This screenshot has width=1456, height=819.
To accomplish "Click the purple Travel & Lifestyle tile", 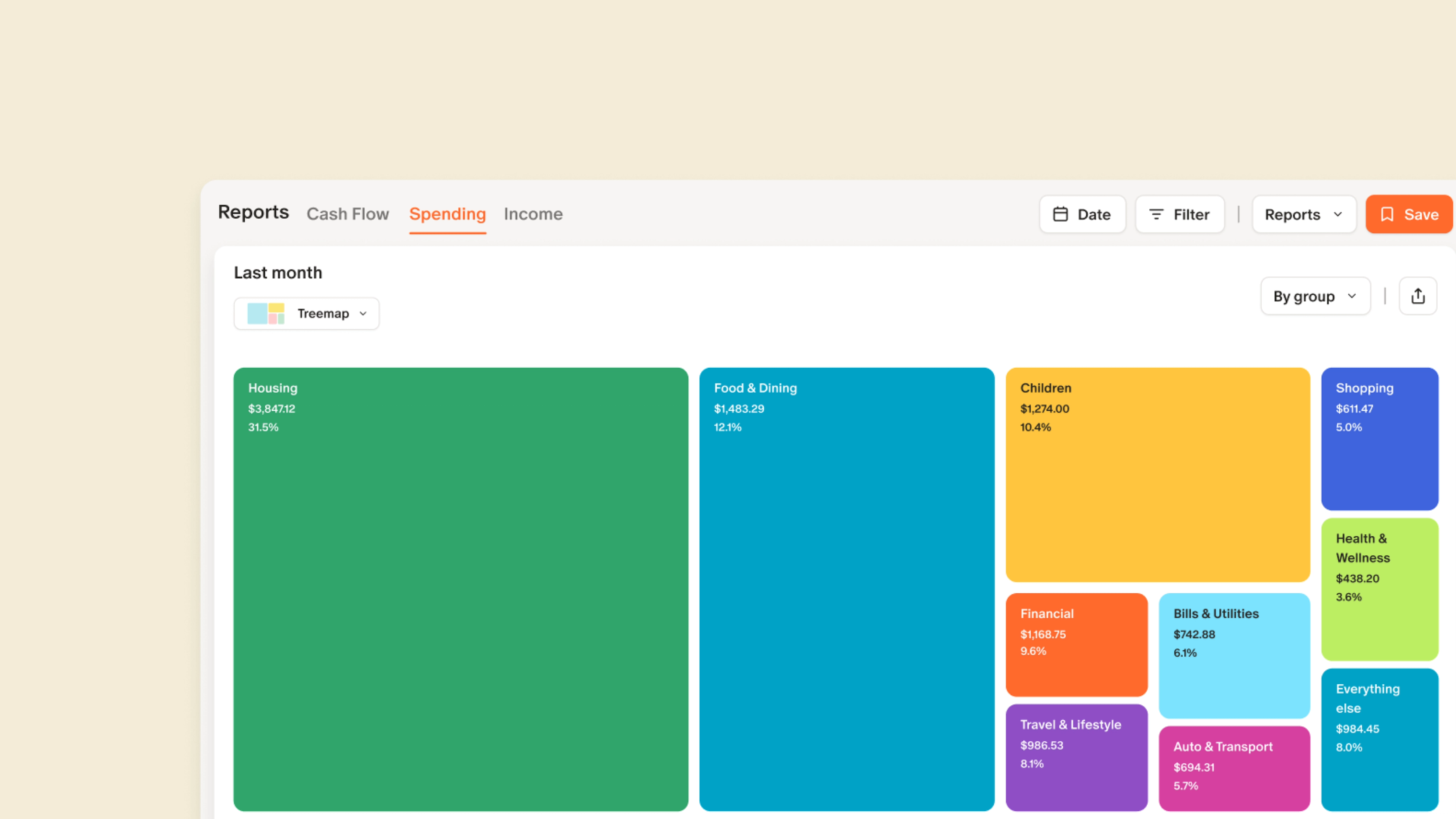I will 1077,758.
